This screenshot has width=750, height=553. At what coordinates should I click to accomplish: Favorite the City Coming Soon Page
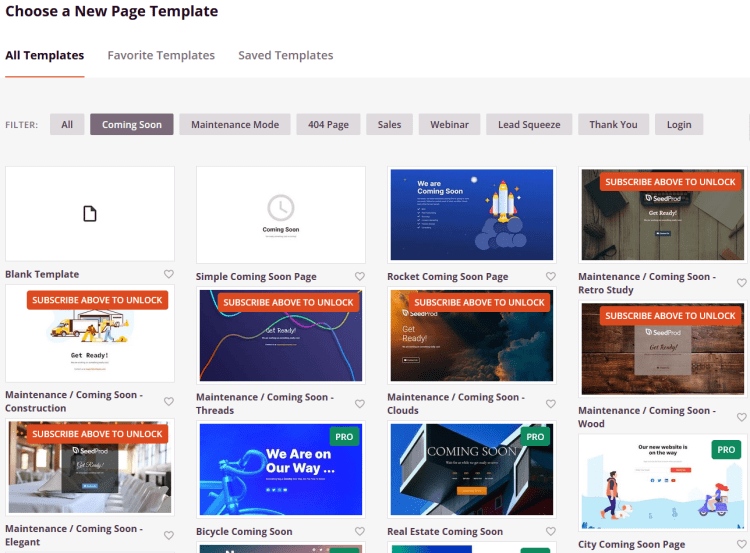pyautogui.click(x=742, y=544)
